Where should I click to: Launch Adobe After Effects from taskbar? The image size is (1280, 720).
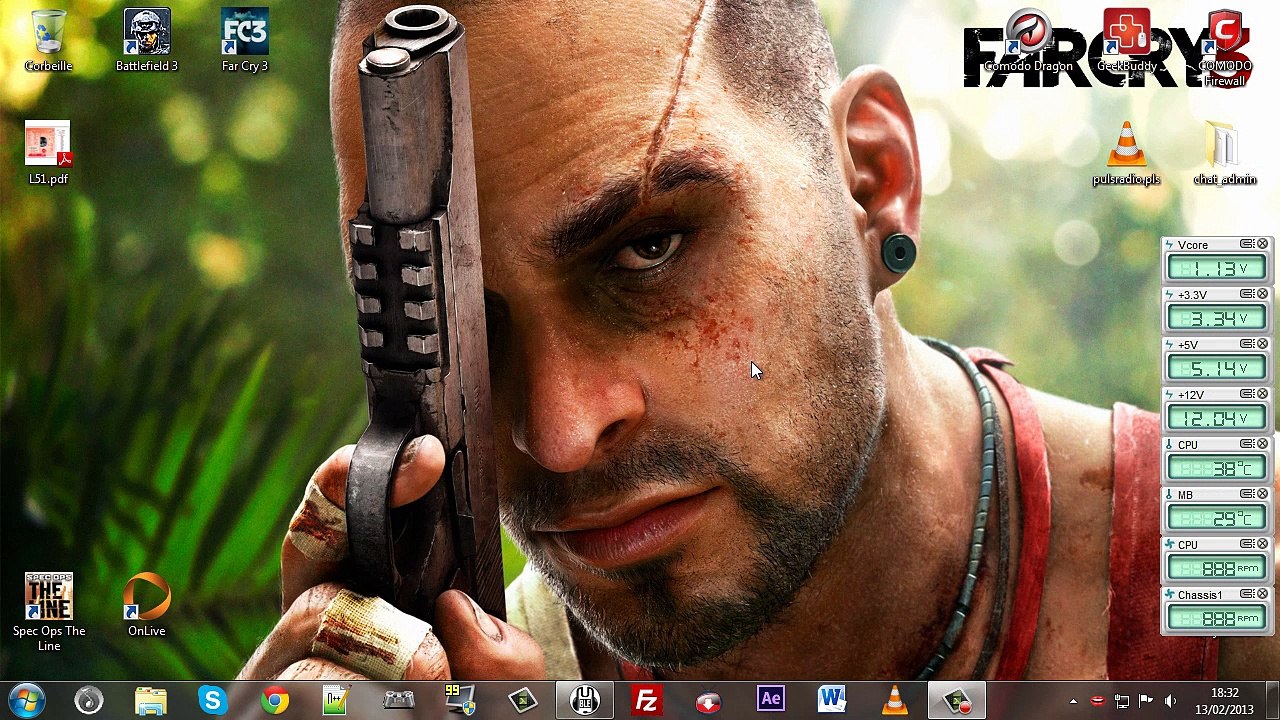[770, 700]
